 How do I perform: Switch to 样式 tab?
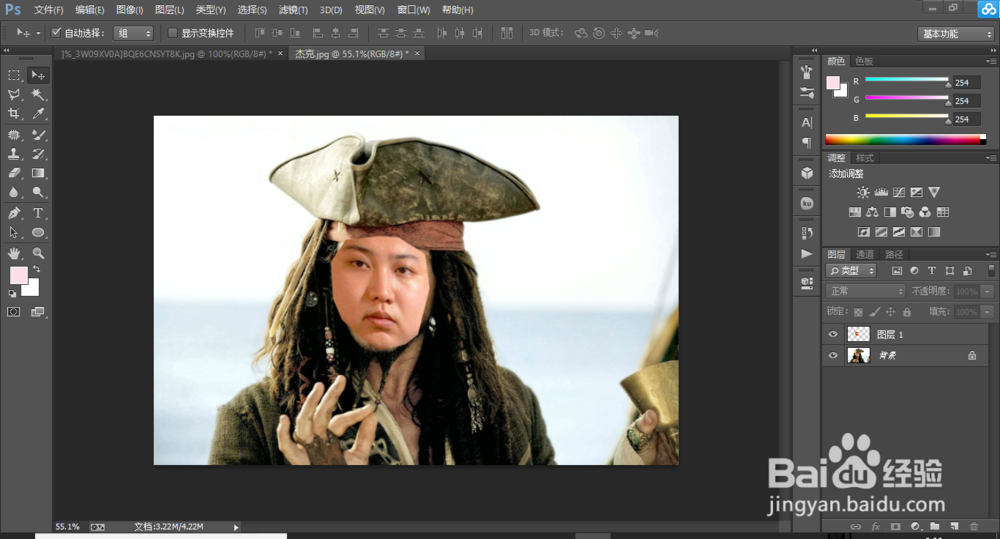click(865, 158)
